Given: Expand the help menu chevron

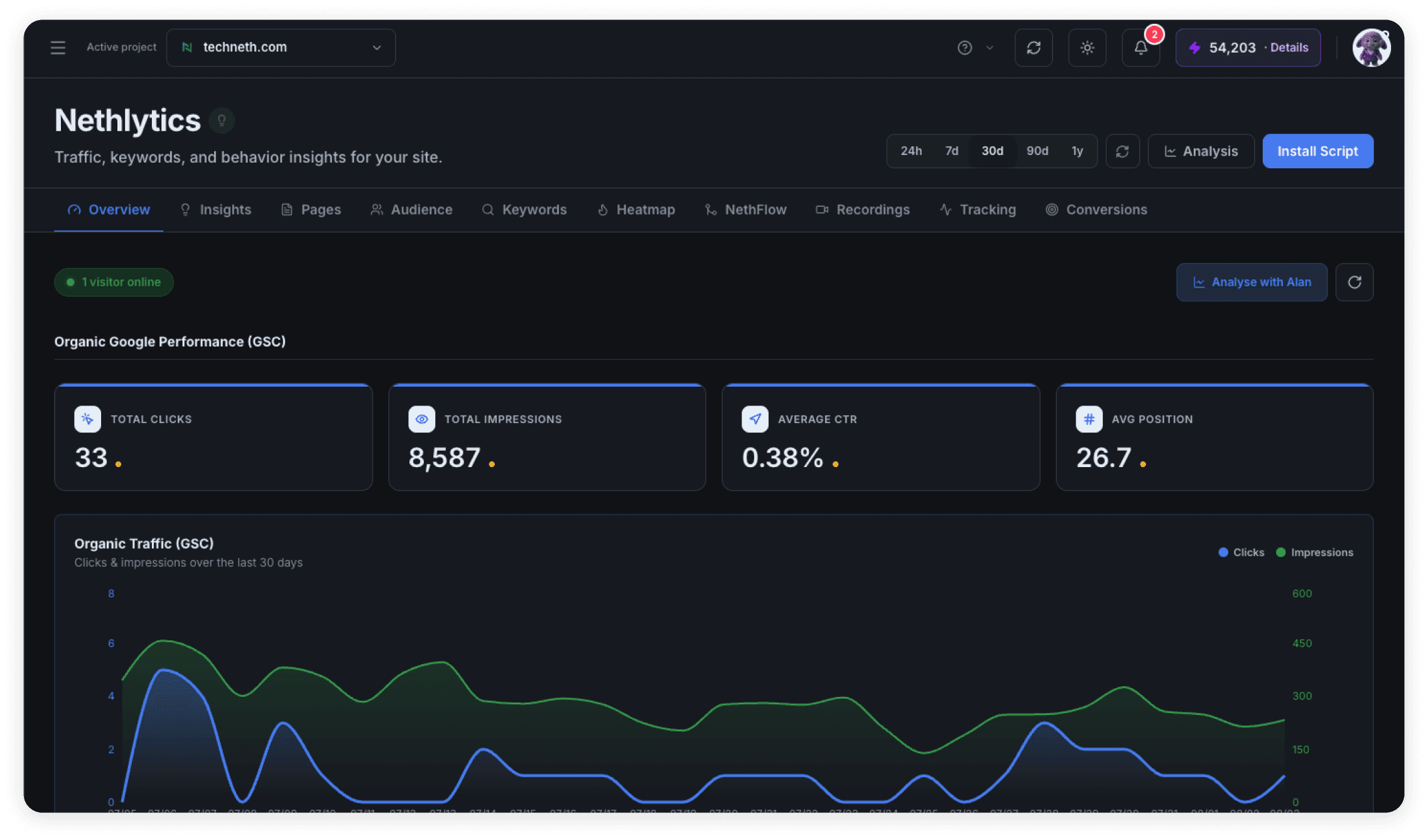Looking at the screenshot, I should [990, 48].
